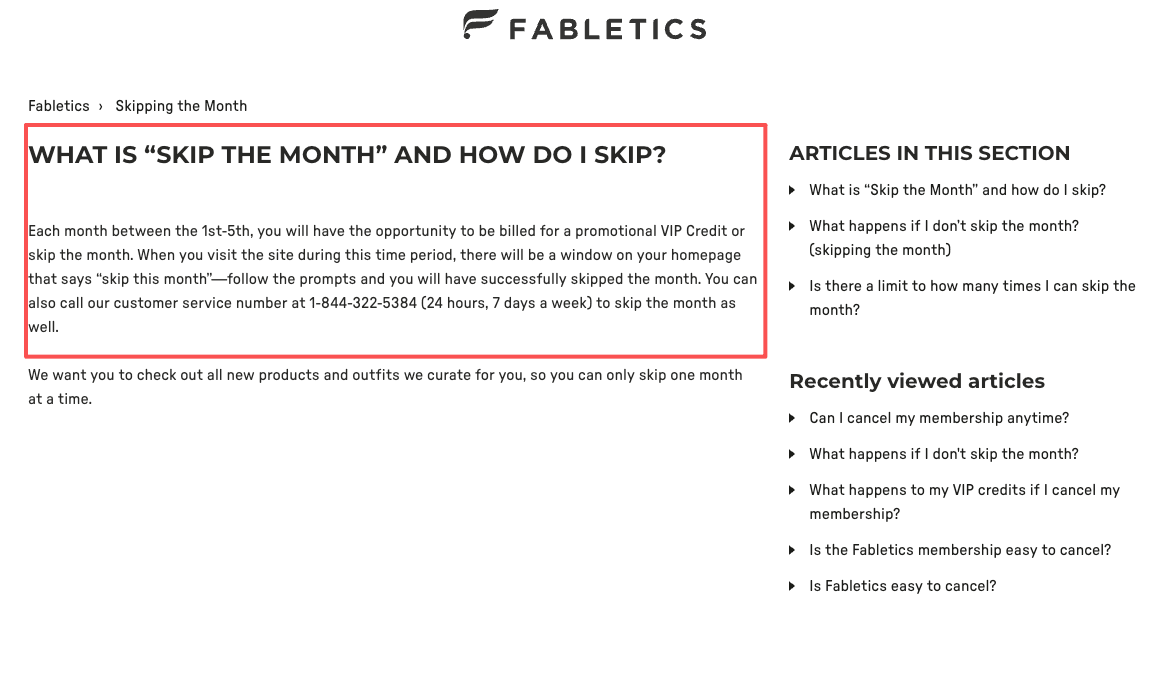
Task: Click the highlighted Skip the Month article heading
Action: coord(349,155)
